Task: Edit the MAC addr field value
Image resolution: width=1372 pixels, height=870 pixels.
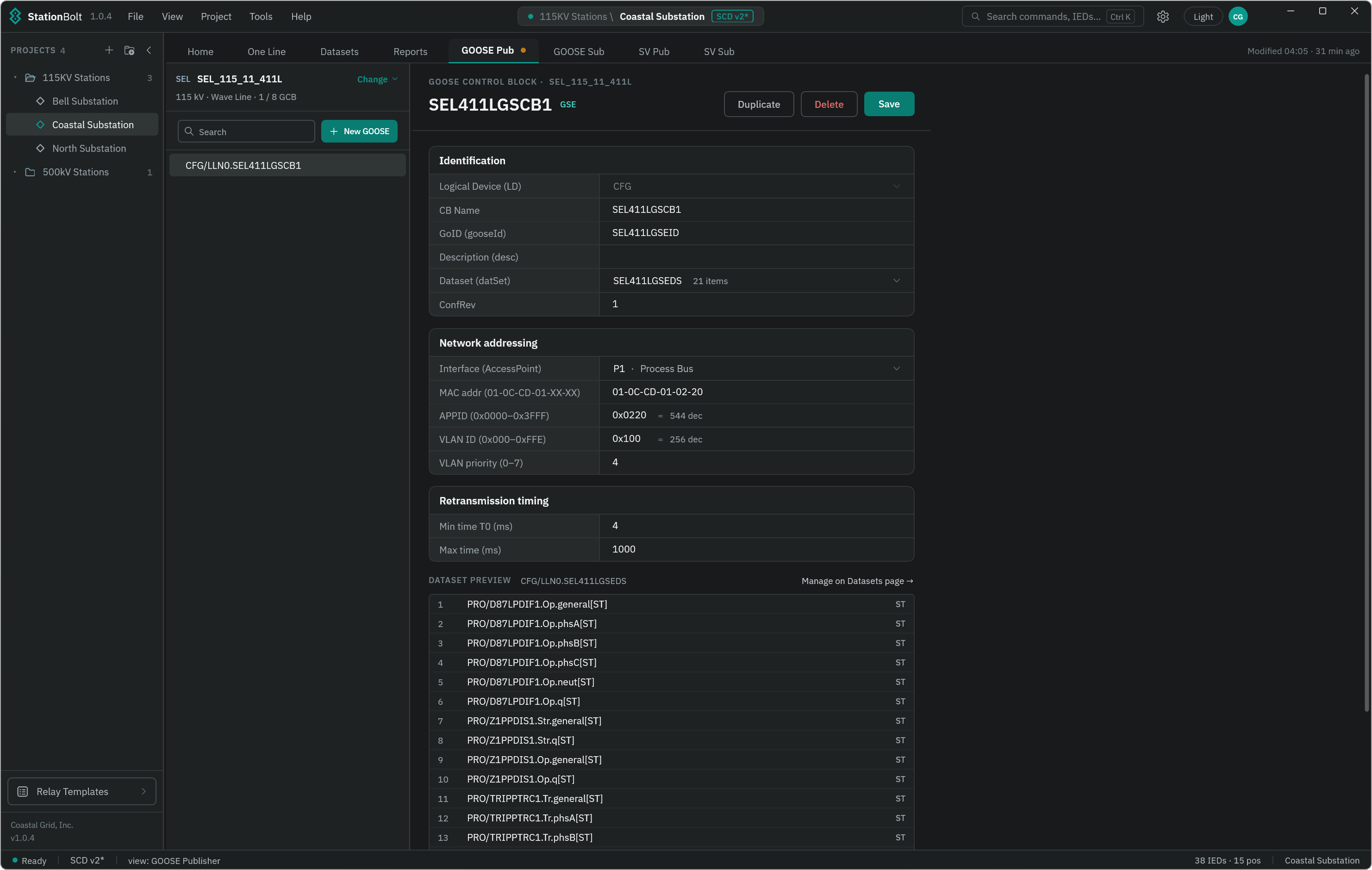Action: [756, 392]
